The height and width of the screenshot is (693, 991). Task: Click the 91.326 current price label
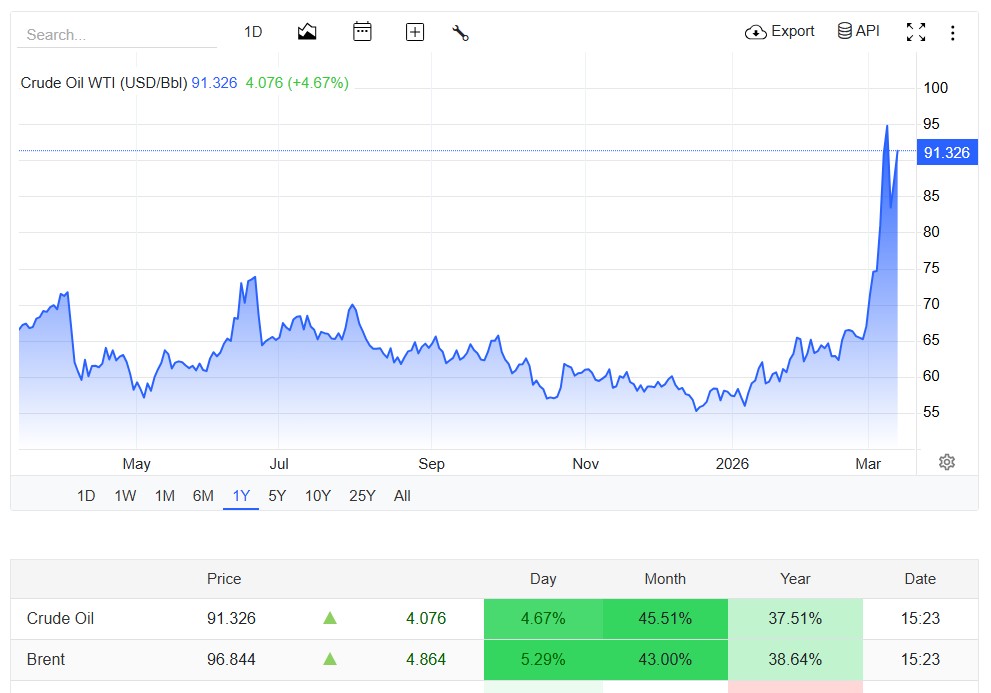click(946, 153)
